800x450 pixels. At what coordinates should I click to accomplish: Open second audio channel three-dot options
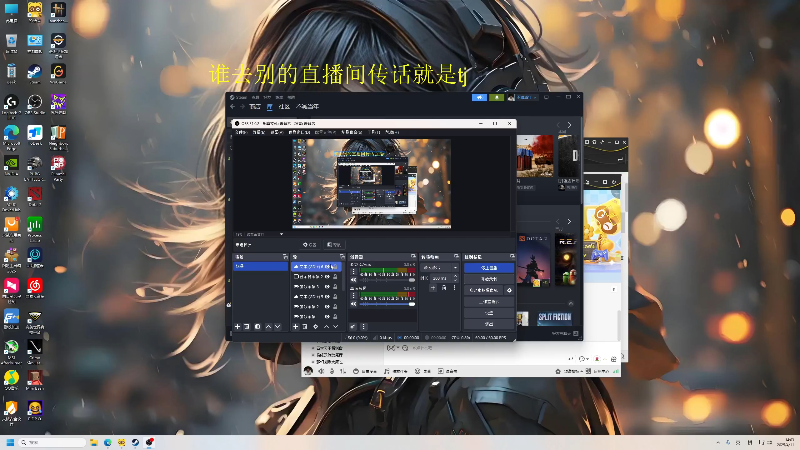tap(353, 296)
